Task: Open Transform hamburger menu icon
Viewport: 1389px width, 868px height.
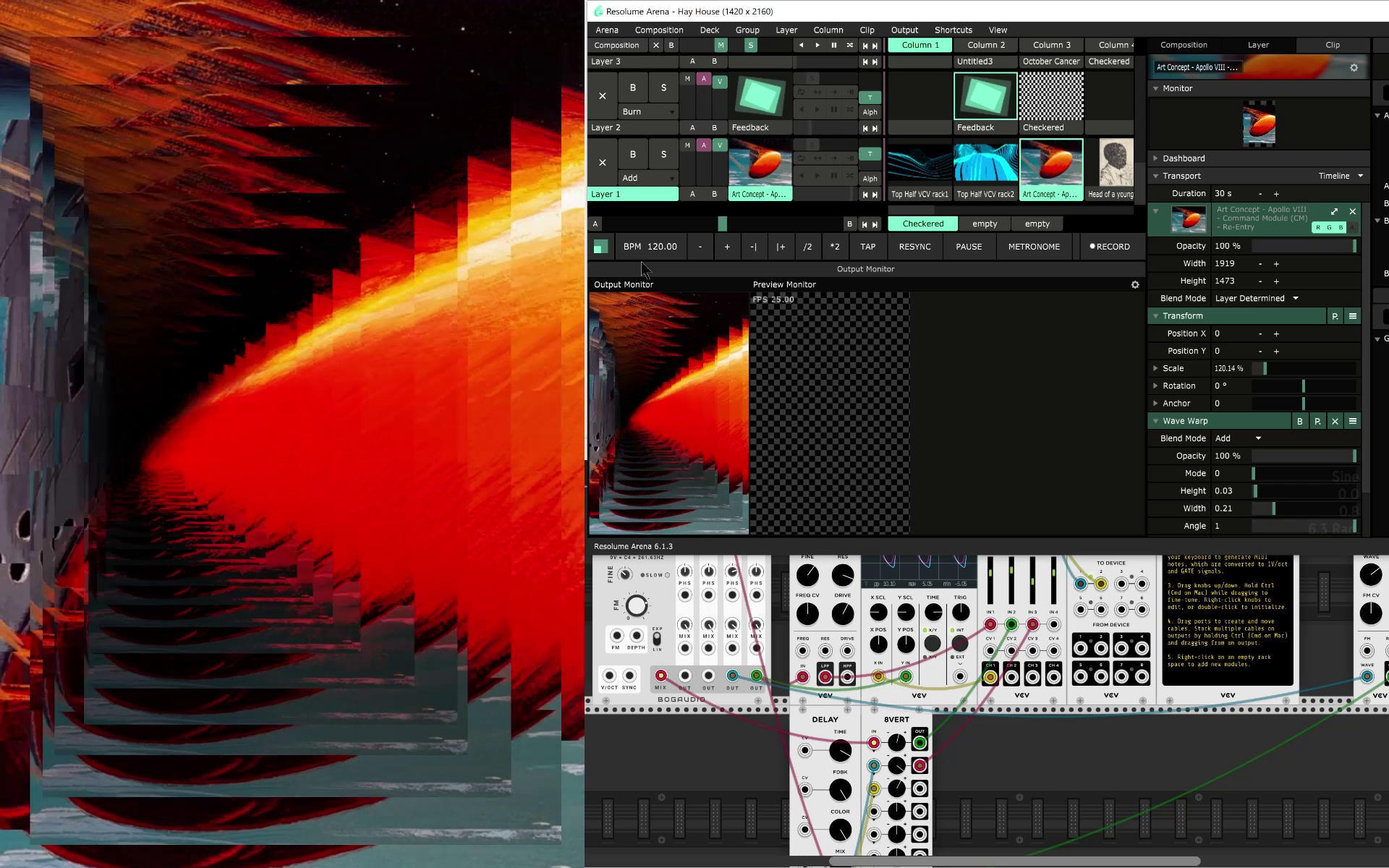Action: [1352, 316]
